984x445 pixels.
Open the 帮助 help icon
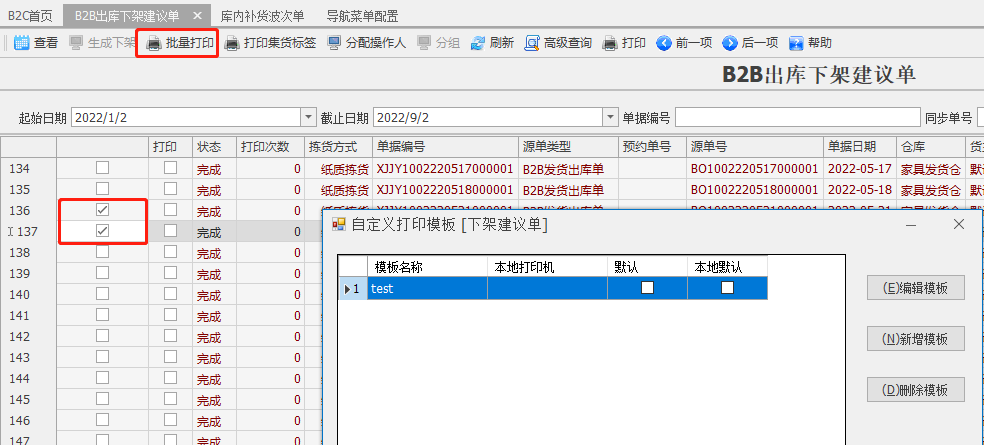[796, 43]
